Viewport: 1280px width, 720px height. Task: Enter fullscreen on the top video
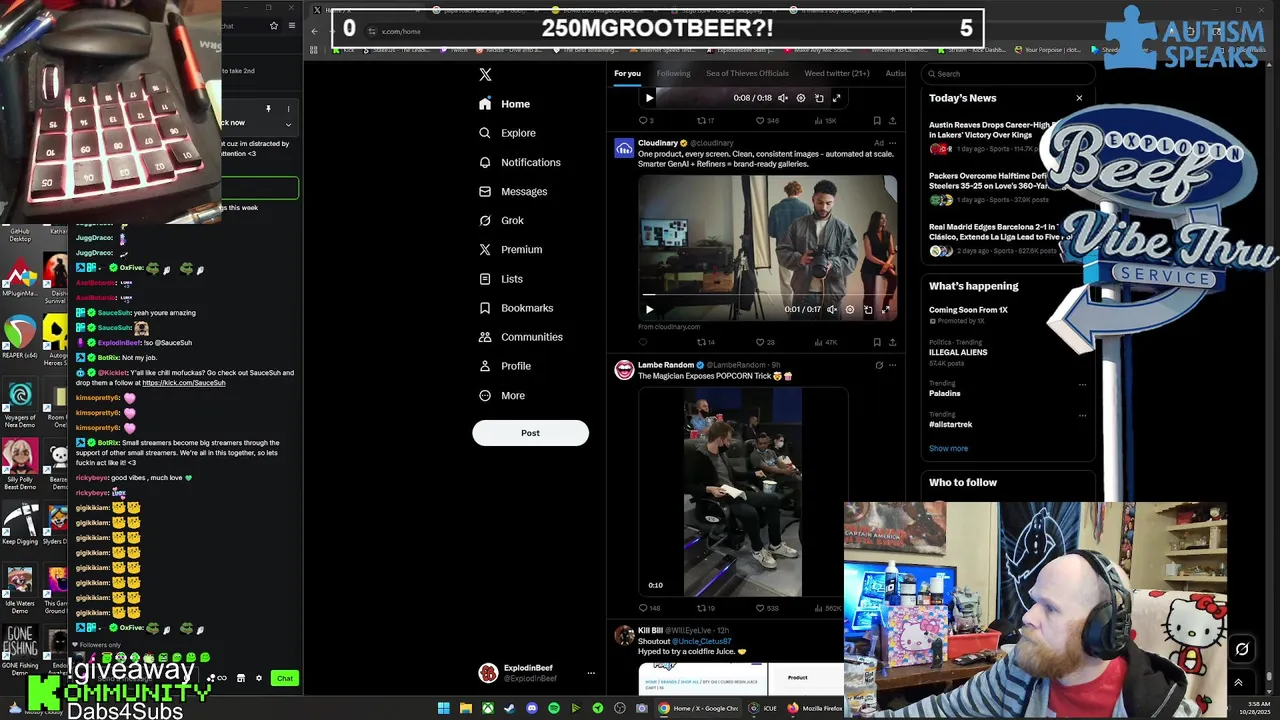click(x=836, y=98)
